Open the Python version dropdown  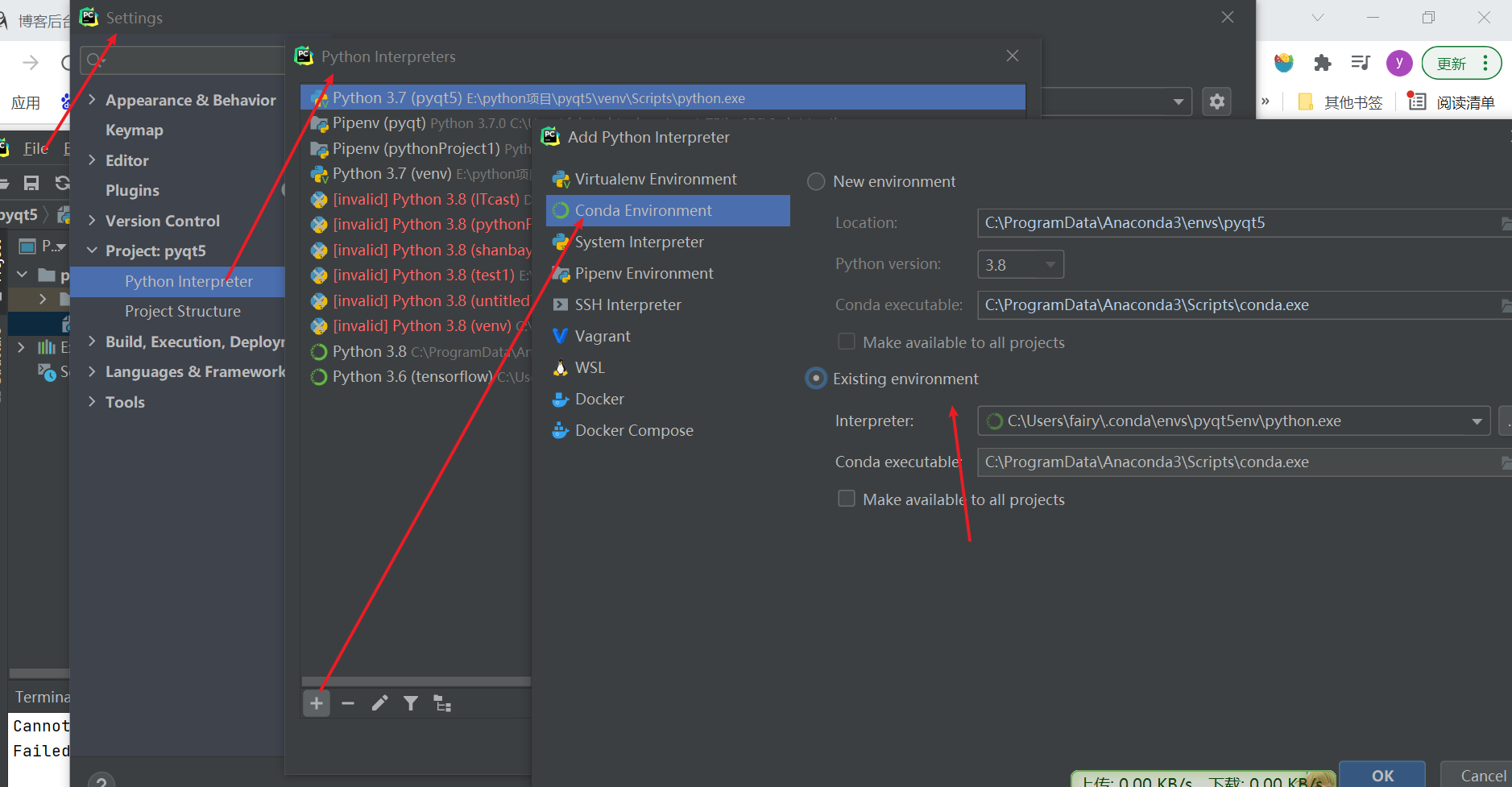click(x=1021, y=264)
